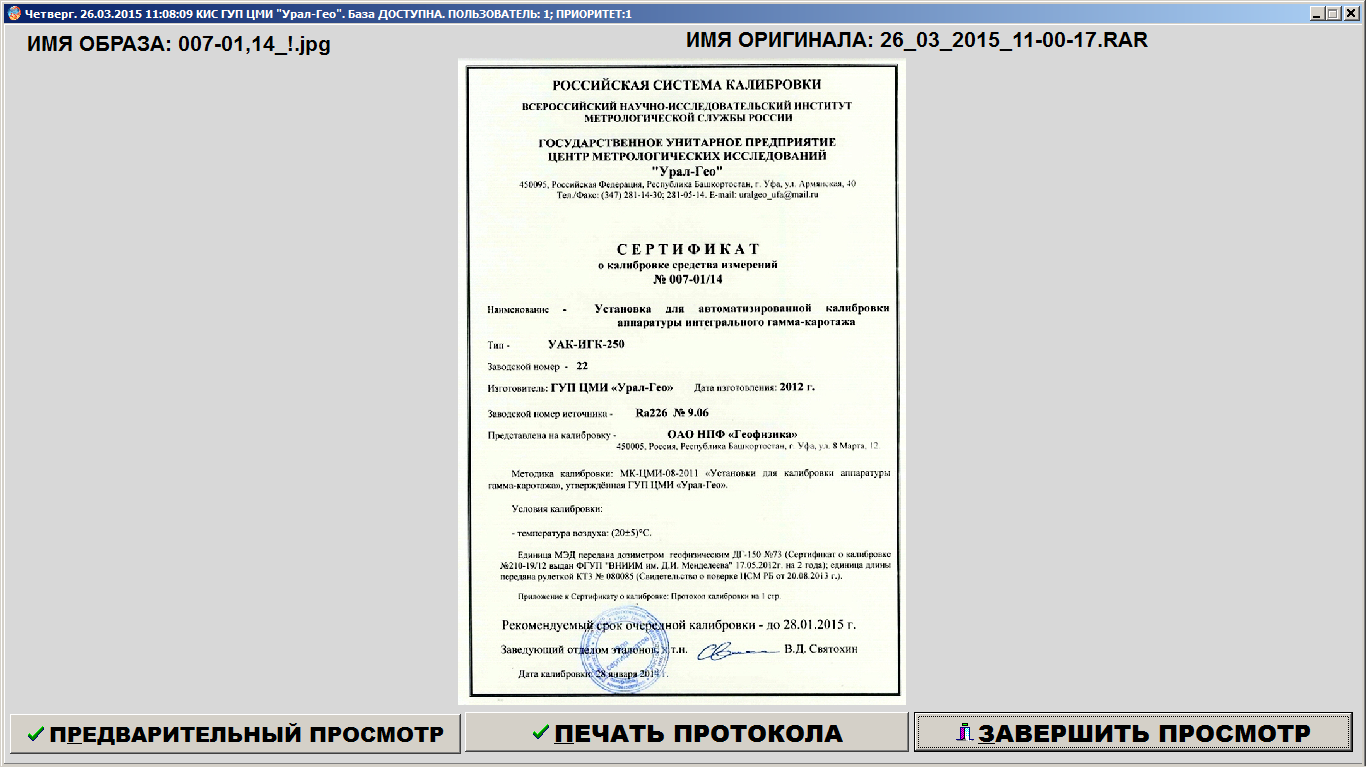1366x768 pixels.
Task: Click the РОССИЙСКАЯ СИСТЕМА КАЛИБРОВКИ heading
Action: (x=687, y=84)
